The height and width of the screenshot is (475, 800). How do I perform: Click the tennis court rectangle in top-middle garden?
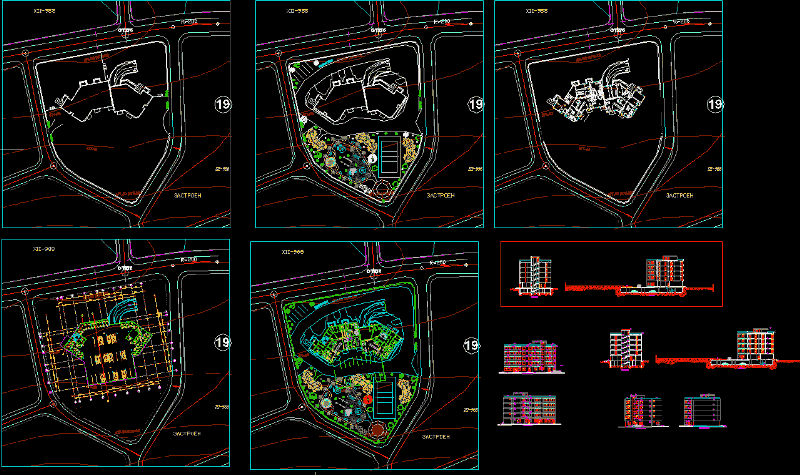tap(384, 156)
